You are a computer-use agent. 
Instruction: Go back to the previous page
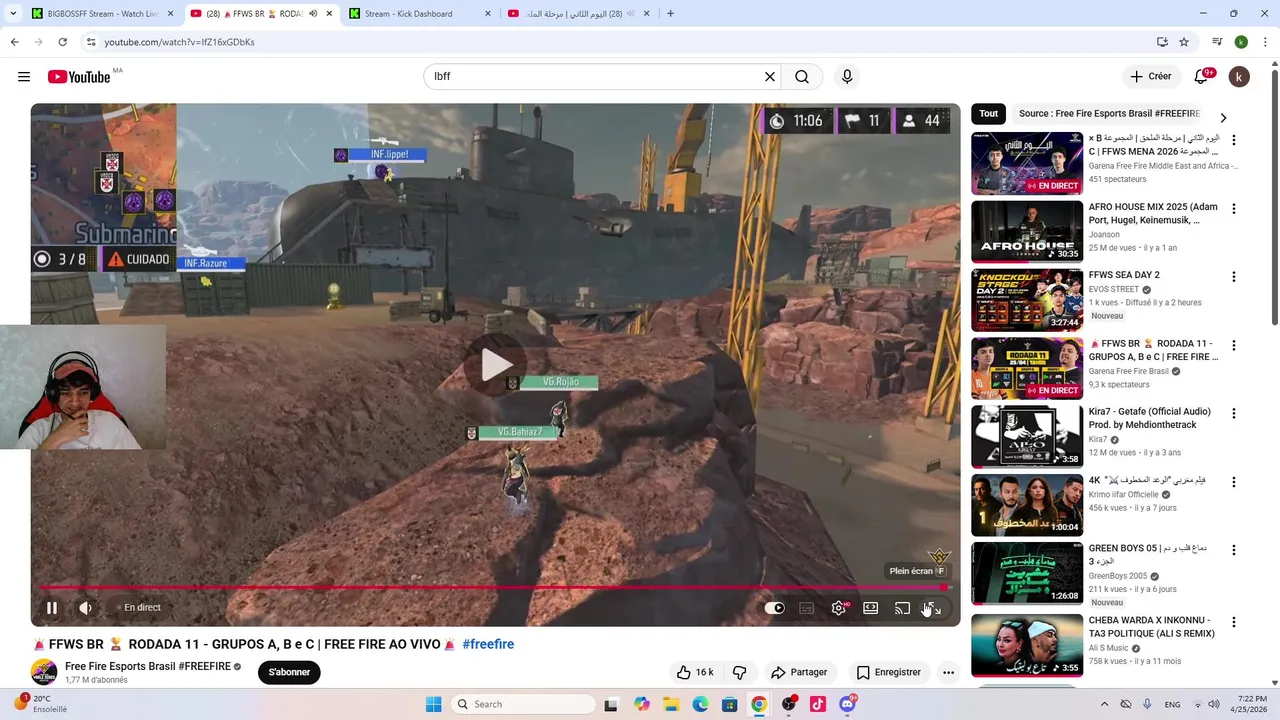(x=14, y=42)
